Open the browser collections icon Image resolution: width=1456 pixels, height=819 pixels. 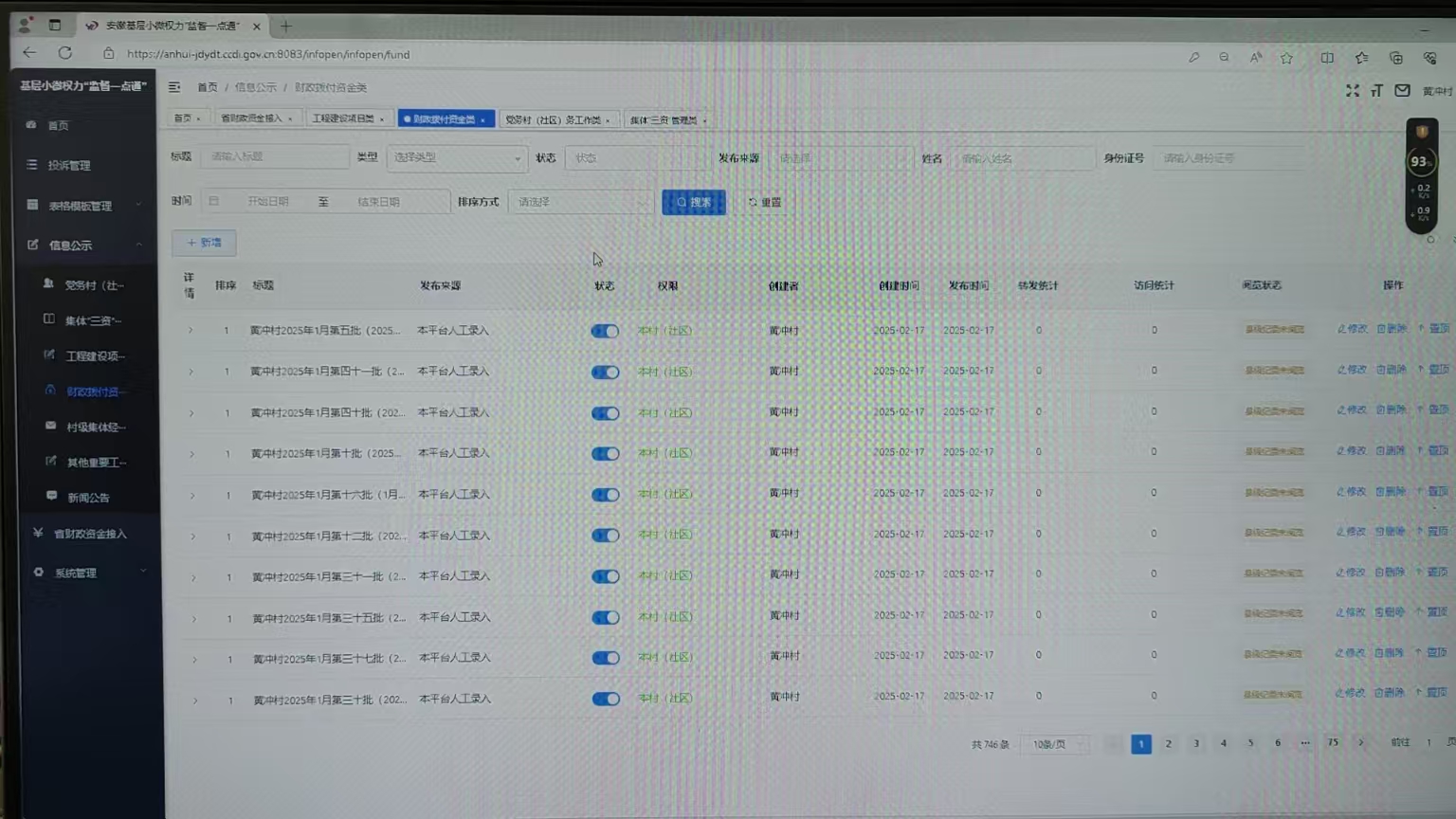(x=1396, y=58)
